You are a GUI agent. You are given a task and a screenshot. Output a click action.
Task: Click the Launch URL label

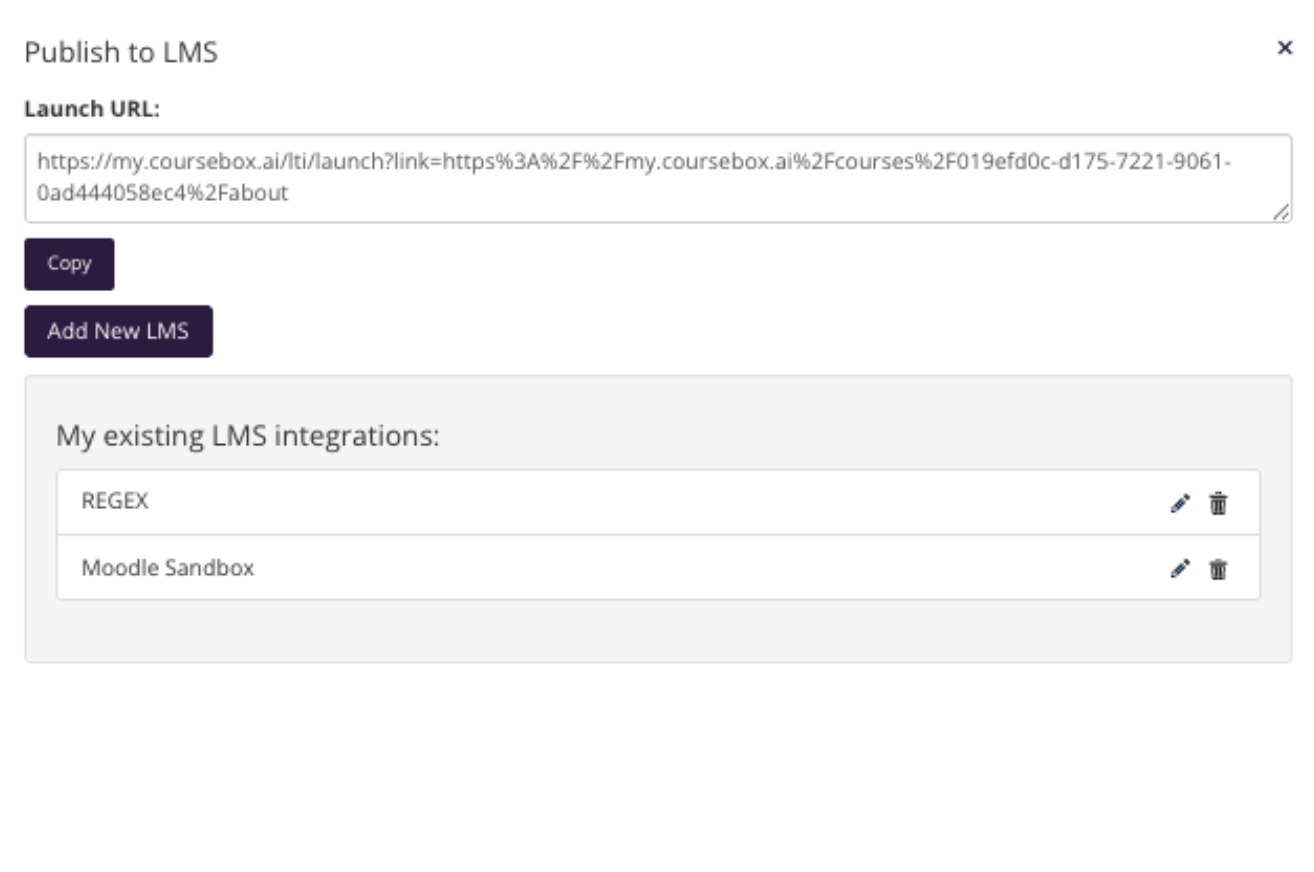click(x=92, y=109)
